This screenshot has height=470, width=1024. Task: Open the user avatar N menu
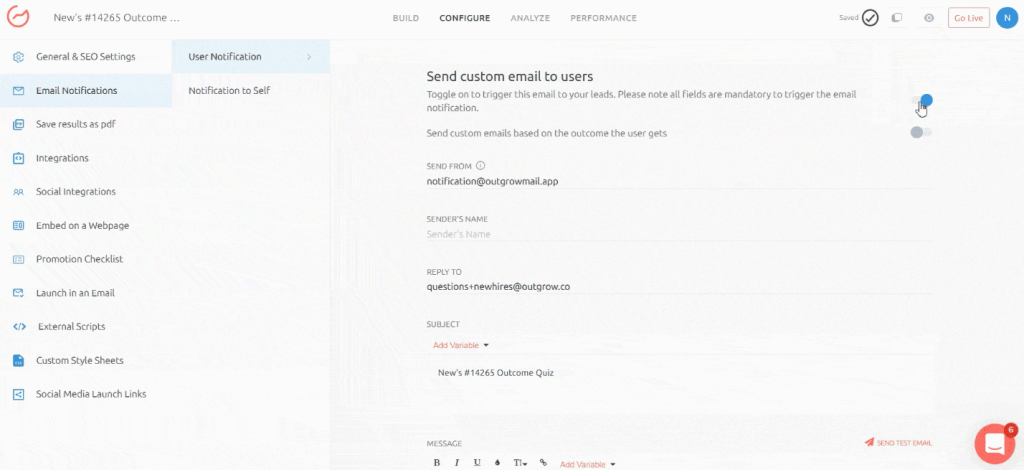coord(1006,18)
